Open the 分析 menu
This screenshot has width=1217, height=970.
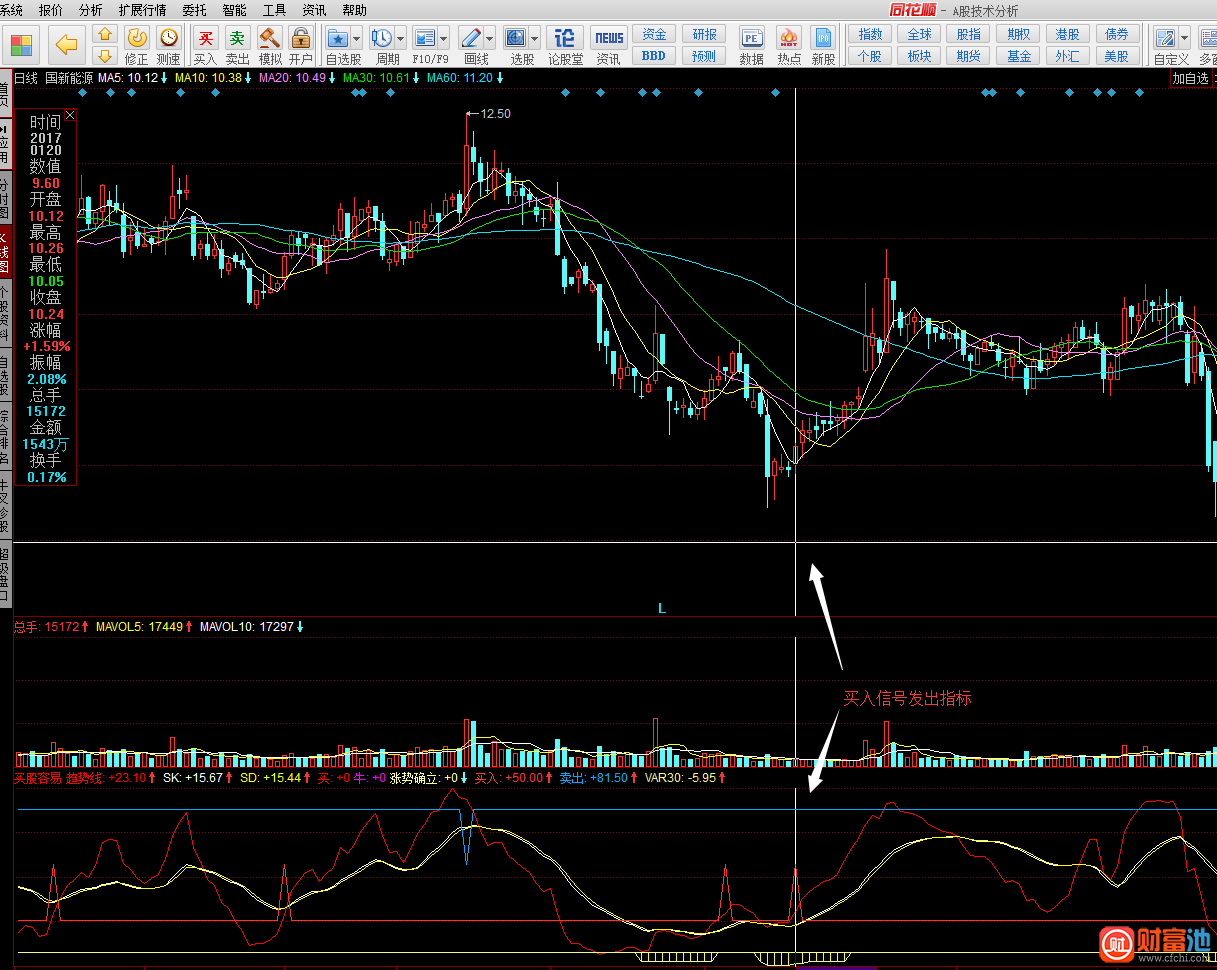(90, 10)
